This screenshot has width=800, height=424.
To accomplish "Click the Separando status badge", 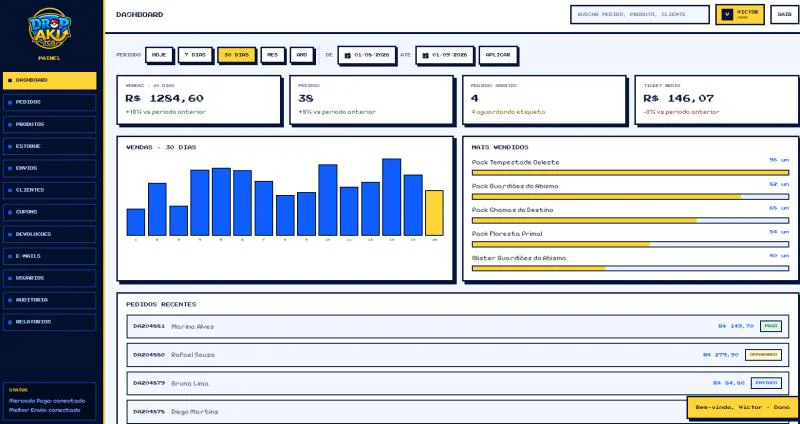I will (x=763, y=355).
